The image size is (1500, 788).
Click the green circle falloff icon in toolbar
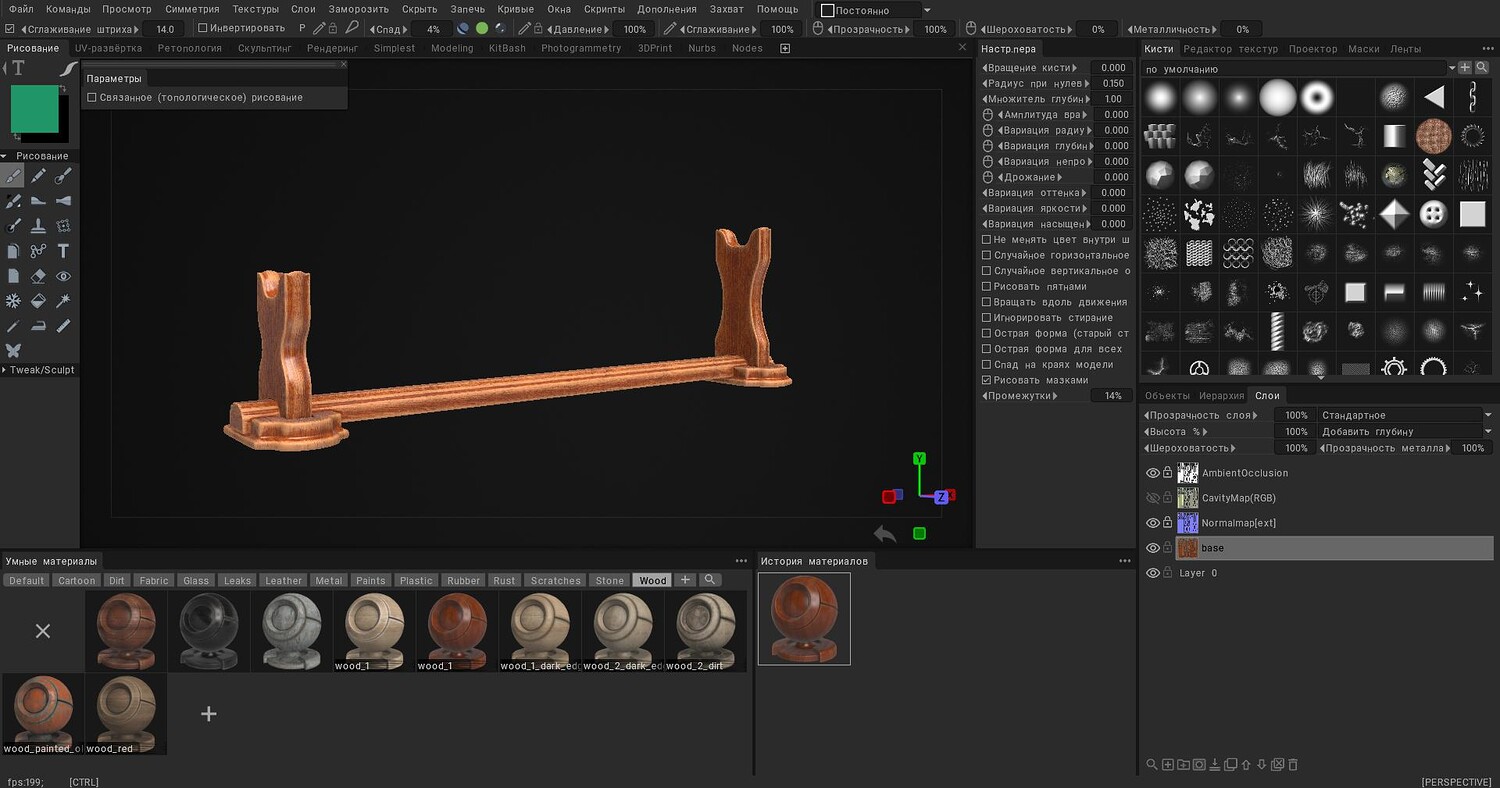click(482, 29)
